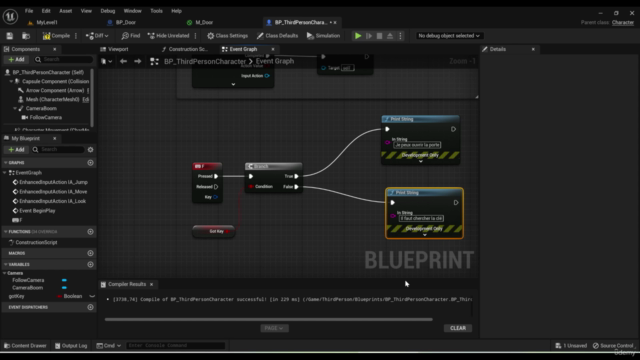
Task: Open My Blueprint settings gear
Action: coord(91,150)
